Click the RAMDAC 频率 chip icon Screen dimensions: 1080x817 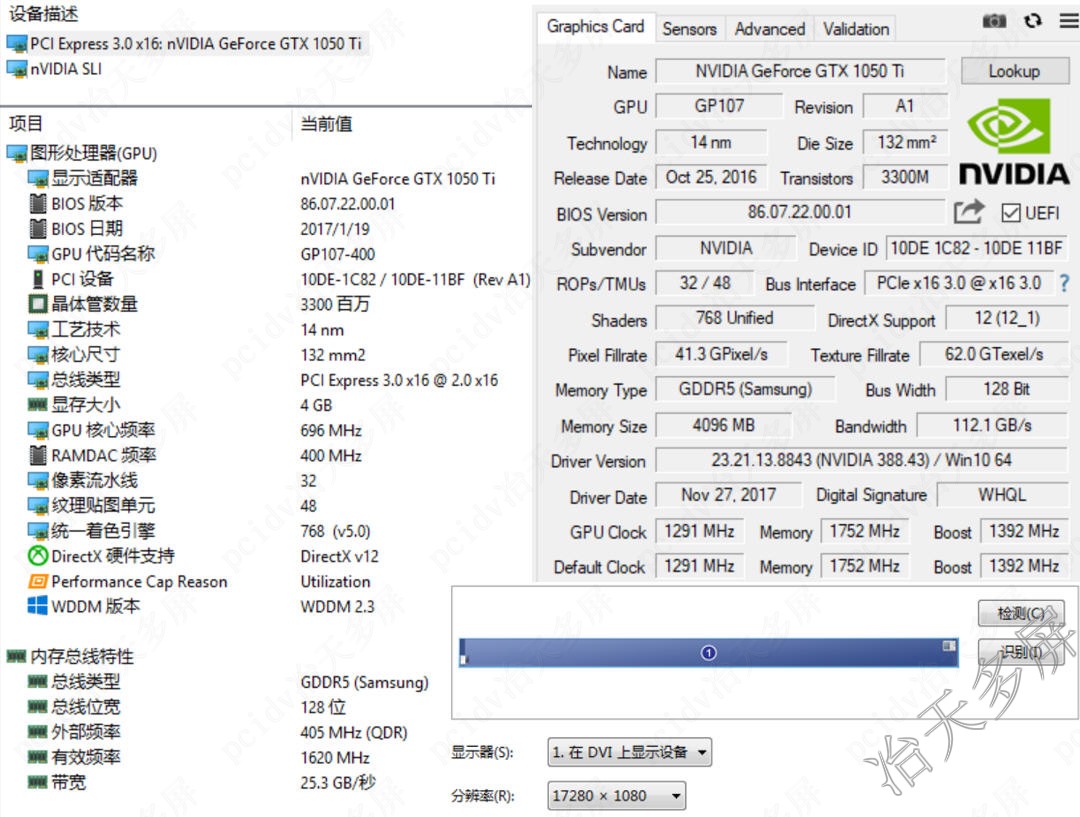(38, 455)
